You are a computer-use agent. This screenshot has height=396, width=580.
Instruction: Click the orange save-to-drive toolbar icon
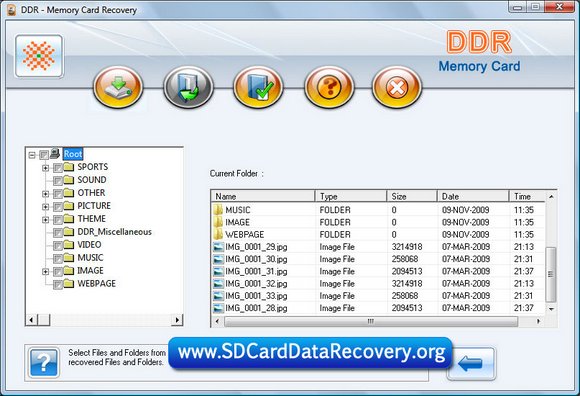coord(118,87)
